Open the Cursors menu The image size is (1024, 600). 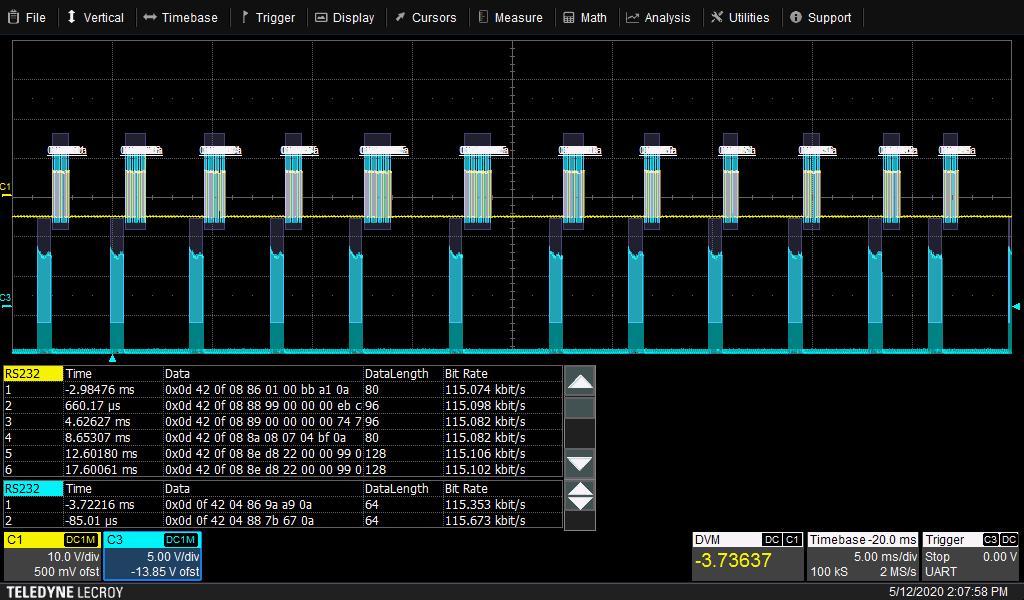tap(425, 17)
